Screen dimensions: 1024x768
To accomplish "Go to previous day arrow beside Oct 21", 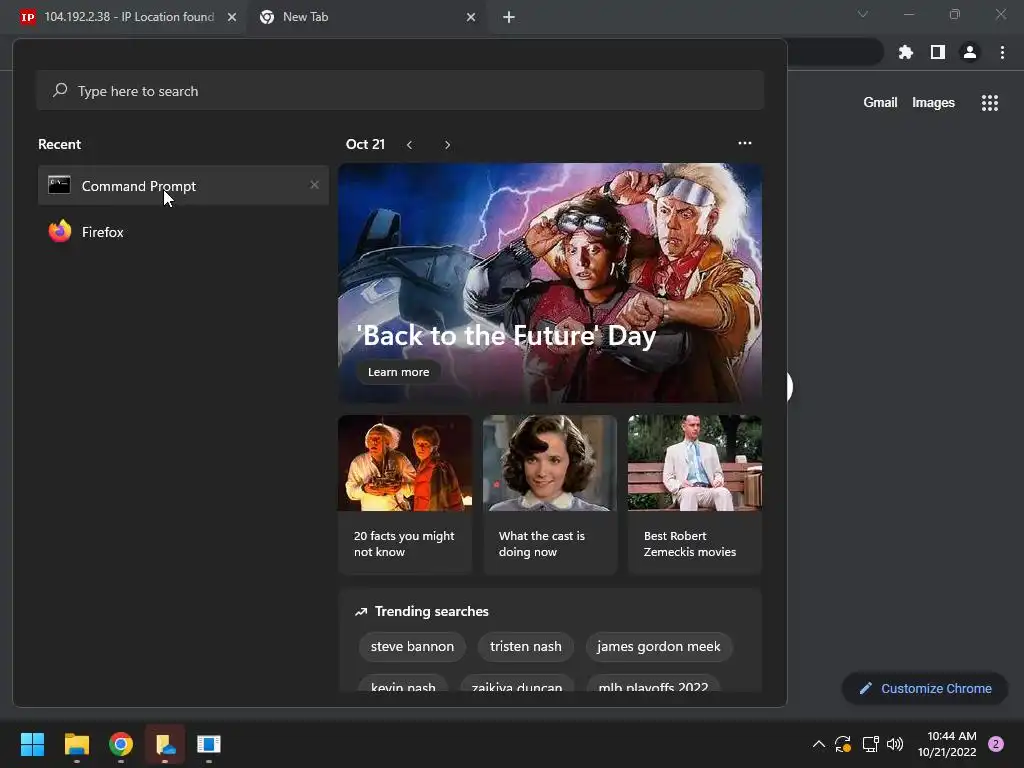I will (409, 144).
